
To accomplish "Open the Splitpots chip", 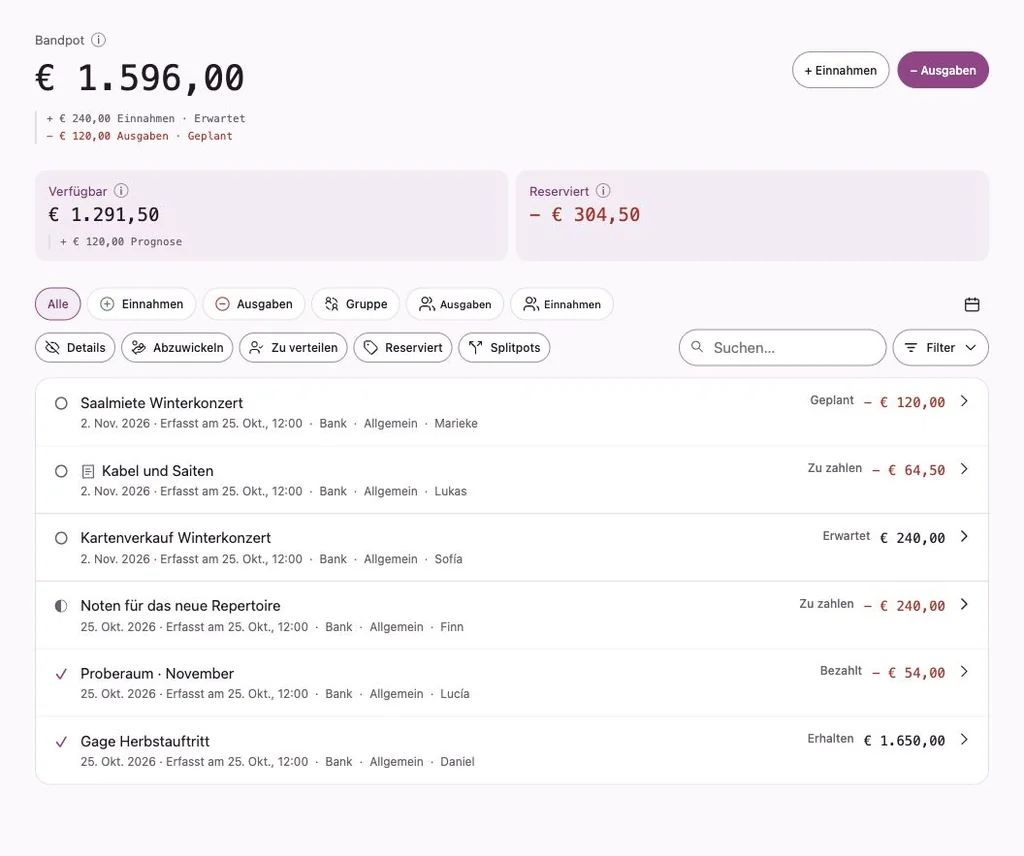I will coord(504,347).
